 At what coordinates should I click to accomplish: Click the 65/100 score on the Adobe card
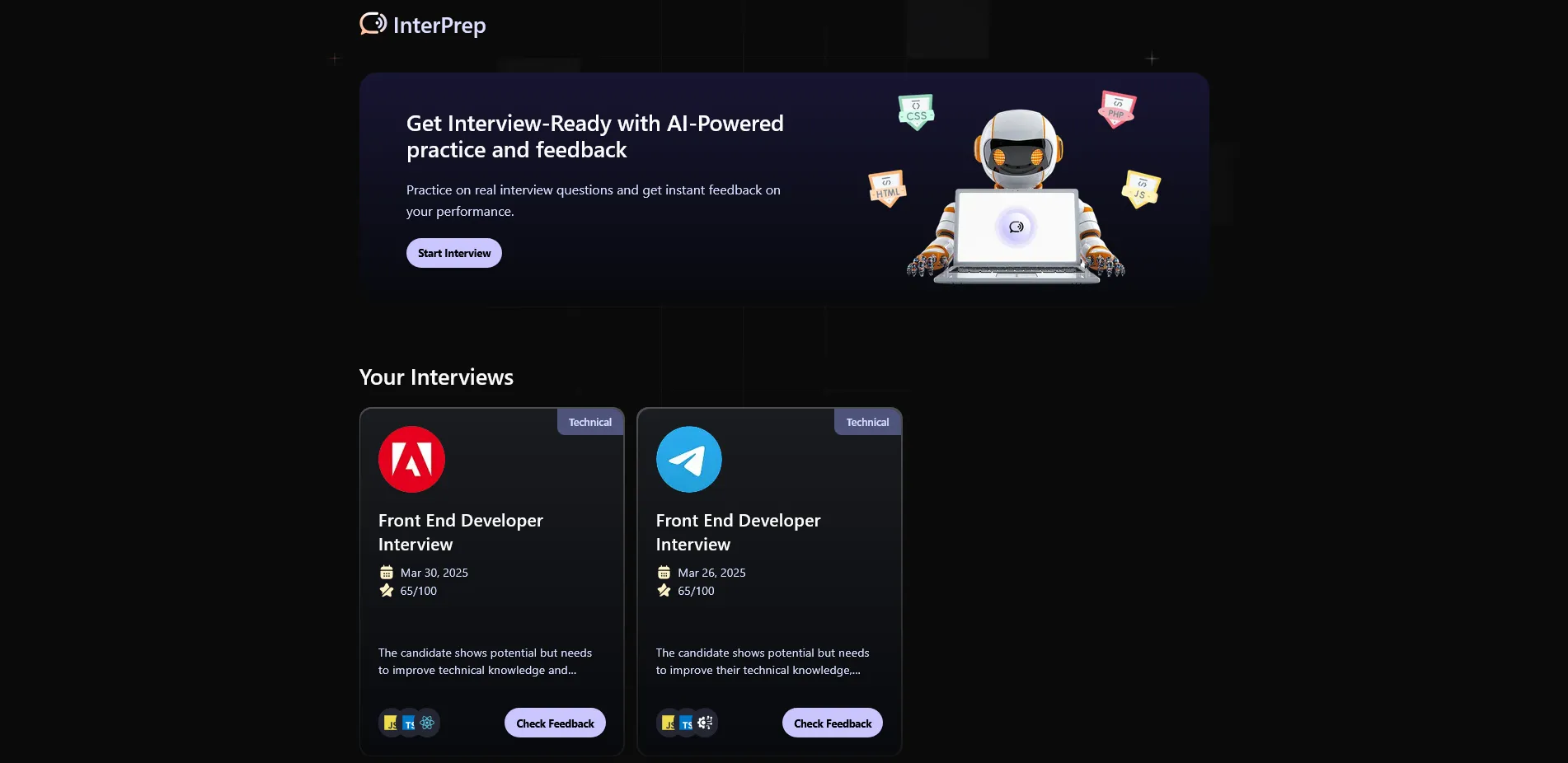pyautogui.click(x=418, y=591)
